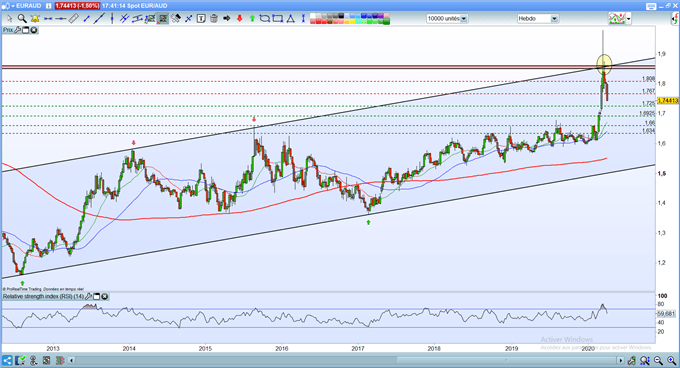680x368 pixels.
Task: Click the Relative strength index (RSI) label
Action: (x=43, y=296)
